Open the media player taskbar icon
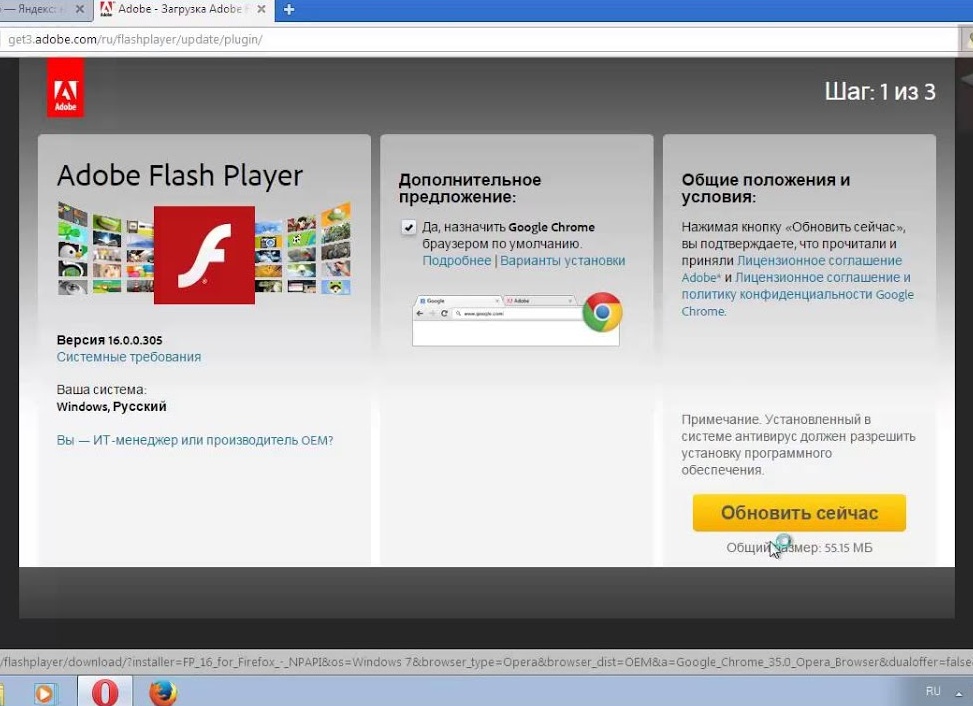The height and width of the screenshot is (706, 973). (x=43, y=692)
